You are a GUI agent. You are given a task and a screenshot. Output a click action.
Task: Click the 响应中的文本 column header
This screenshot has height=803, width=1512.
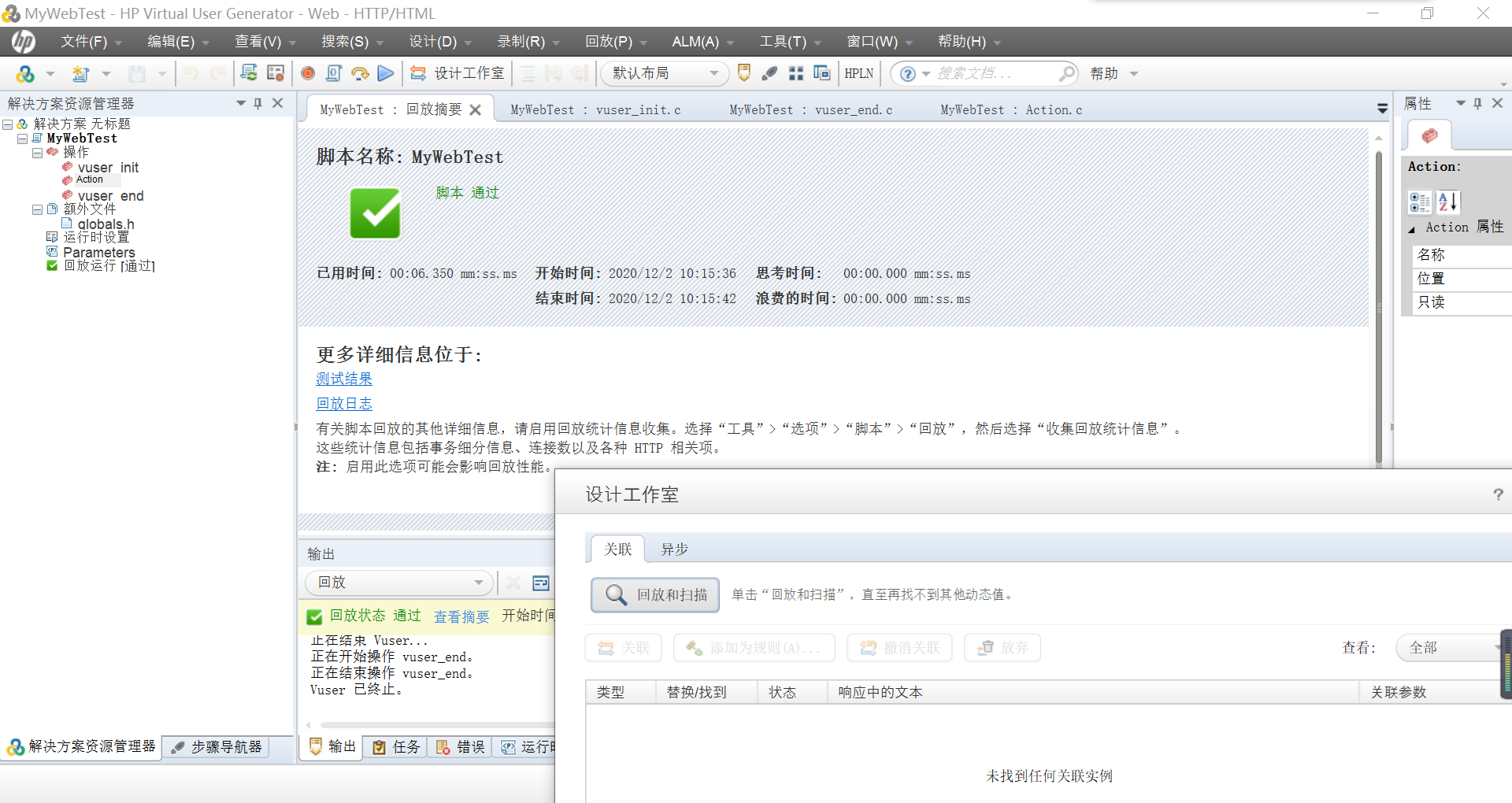tap(1093, 692)
